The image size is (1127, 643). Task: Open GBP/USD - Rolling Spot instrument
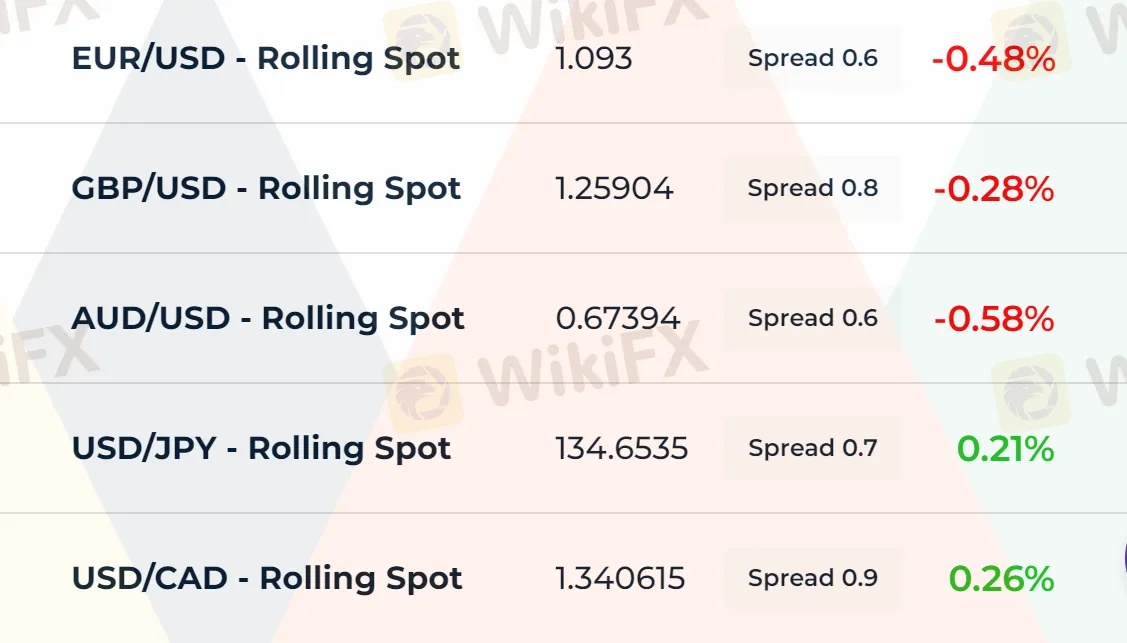coord(266,188)
